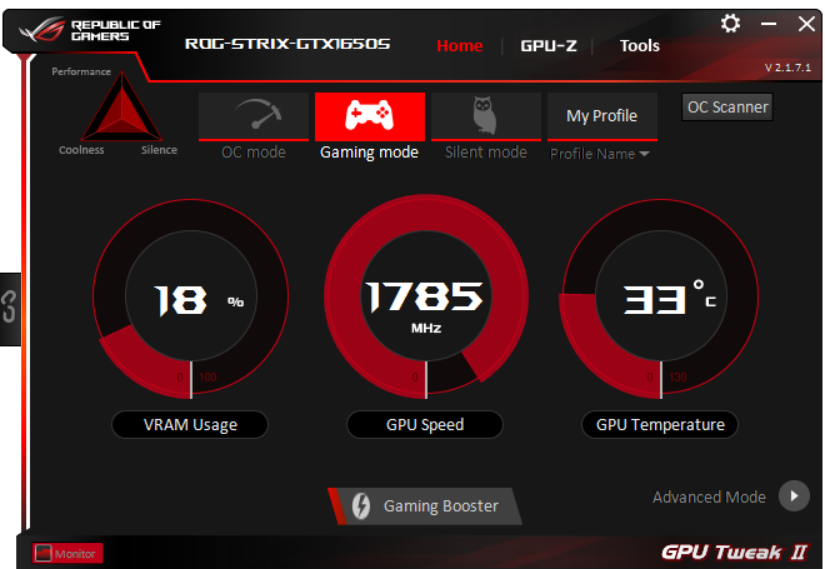This screenshot has width=825, height=569.
Task: Click the performance triangle indicator
Action: coord(122,107)
